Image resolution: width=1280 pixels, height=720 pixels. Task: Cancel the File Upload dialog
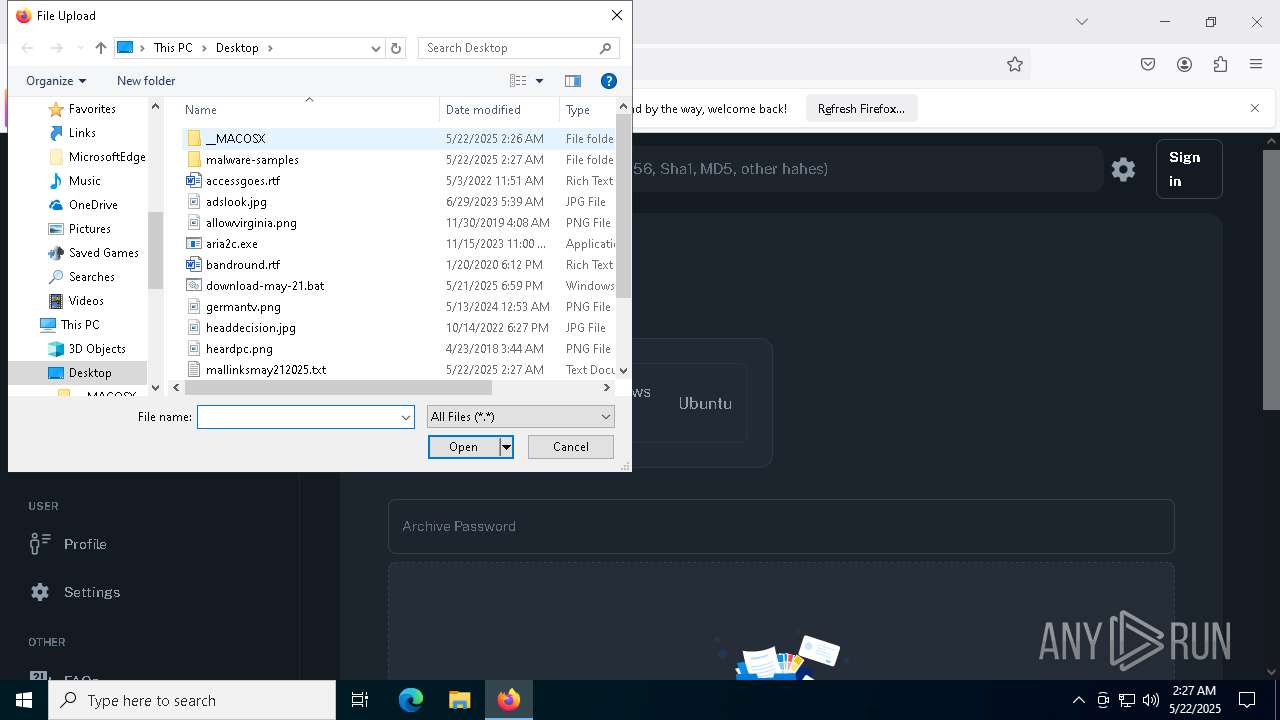click(571, 447)
